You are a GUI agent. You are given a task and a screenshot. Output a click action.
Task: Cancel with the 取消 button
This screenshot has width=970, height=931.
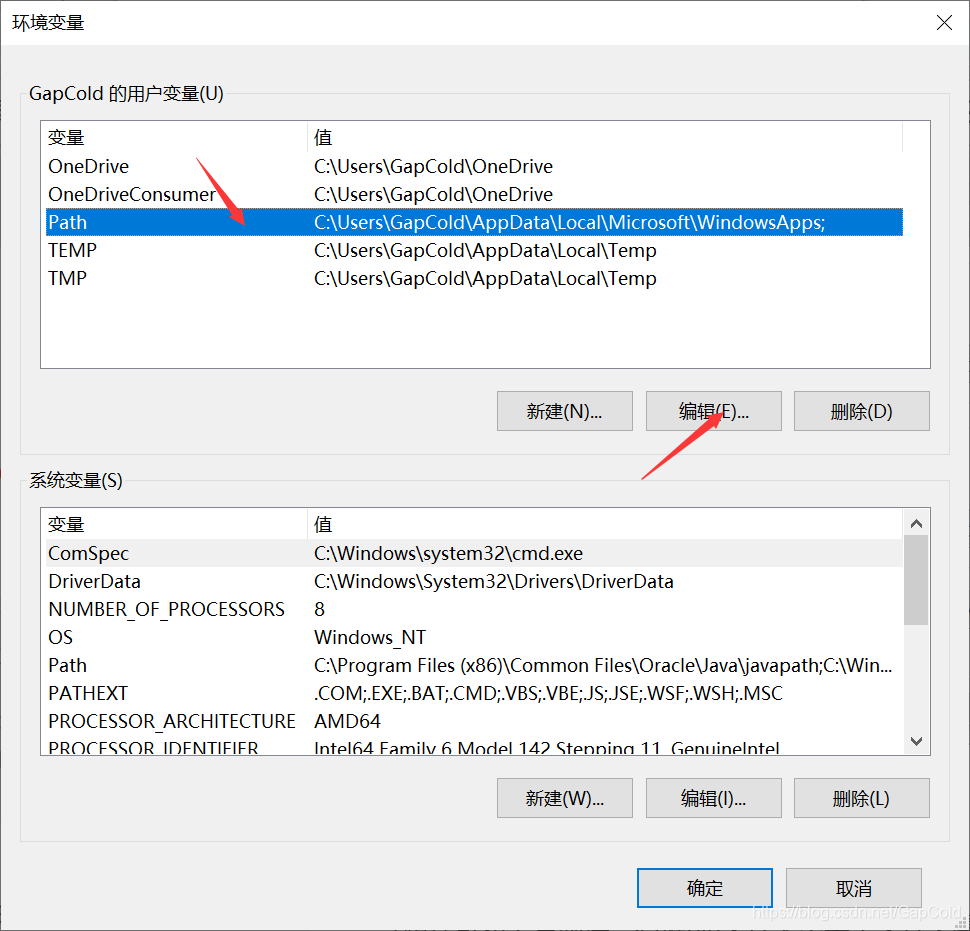coord(854,888)
